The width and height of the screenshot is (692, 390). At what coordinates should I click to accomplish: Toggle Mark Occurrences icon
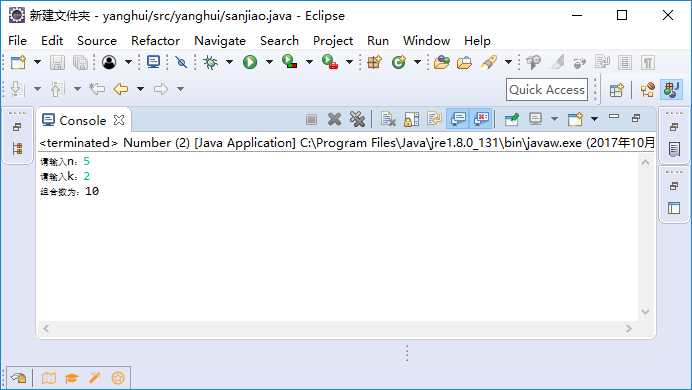558,62
